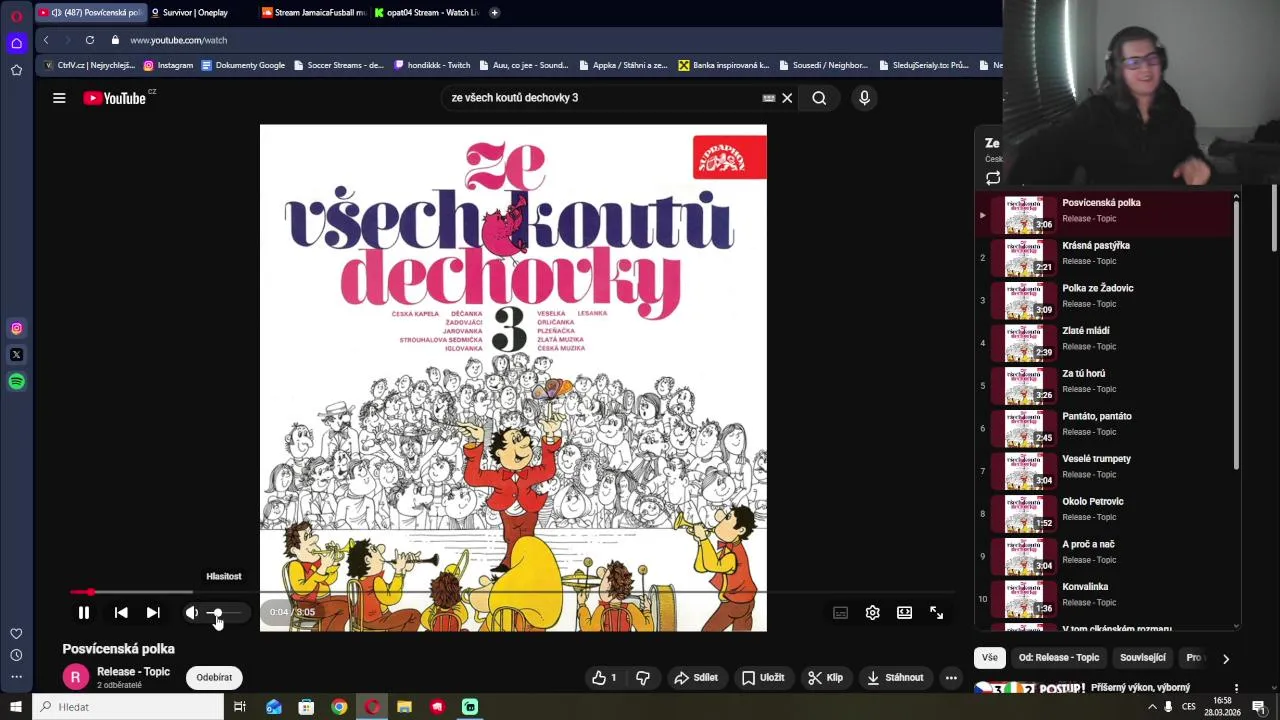Open Instagram in Opera sidebar
1280x720 pixels.
[16, 328]
